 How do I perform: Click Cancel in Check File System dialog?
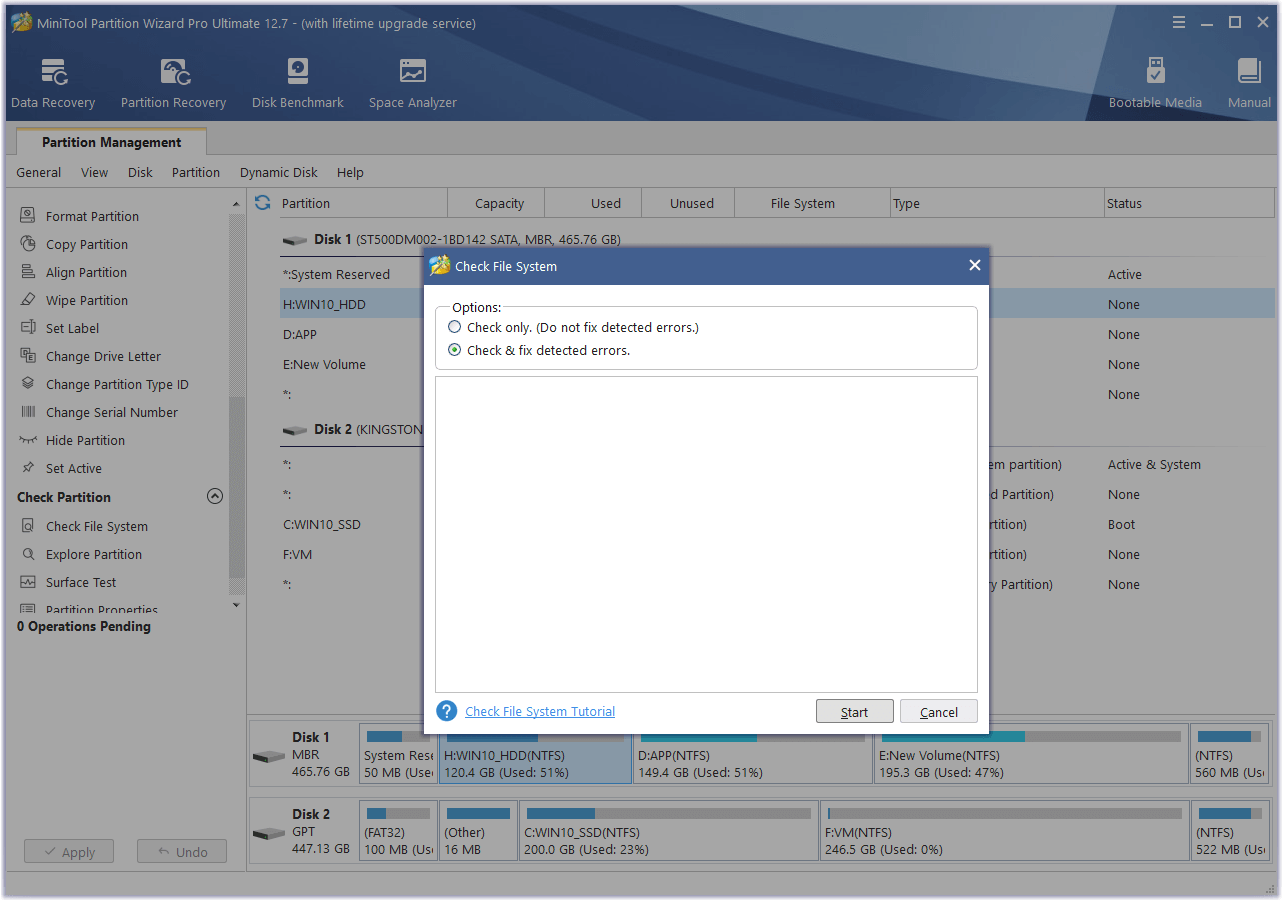pyautogui.click(x=938, y=712)
